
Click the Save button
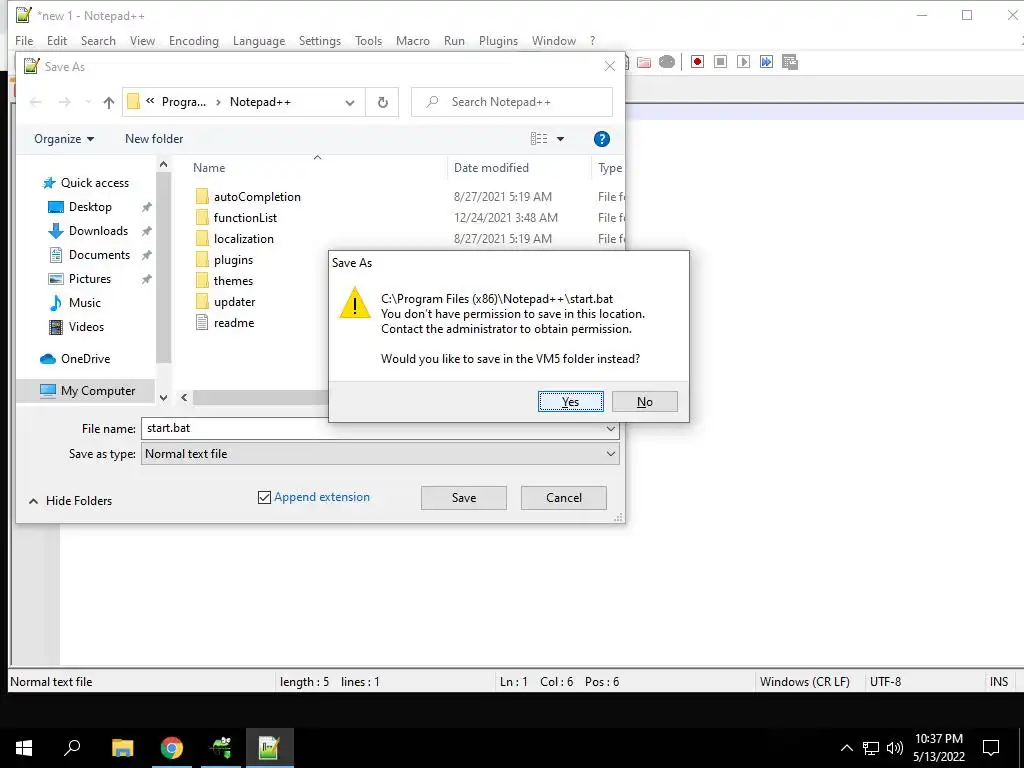point(464,498)
